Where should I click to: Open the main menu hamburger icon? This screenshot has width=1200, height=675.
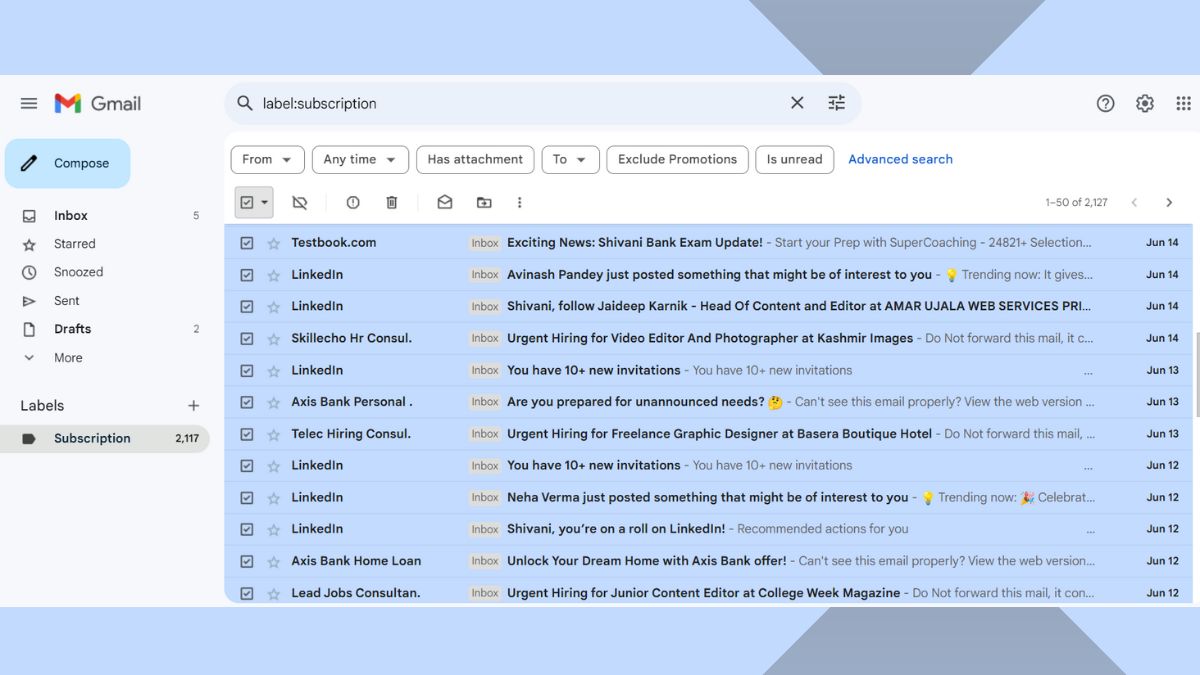point(29,103)
